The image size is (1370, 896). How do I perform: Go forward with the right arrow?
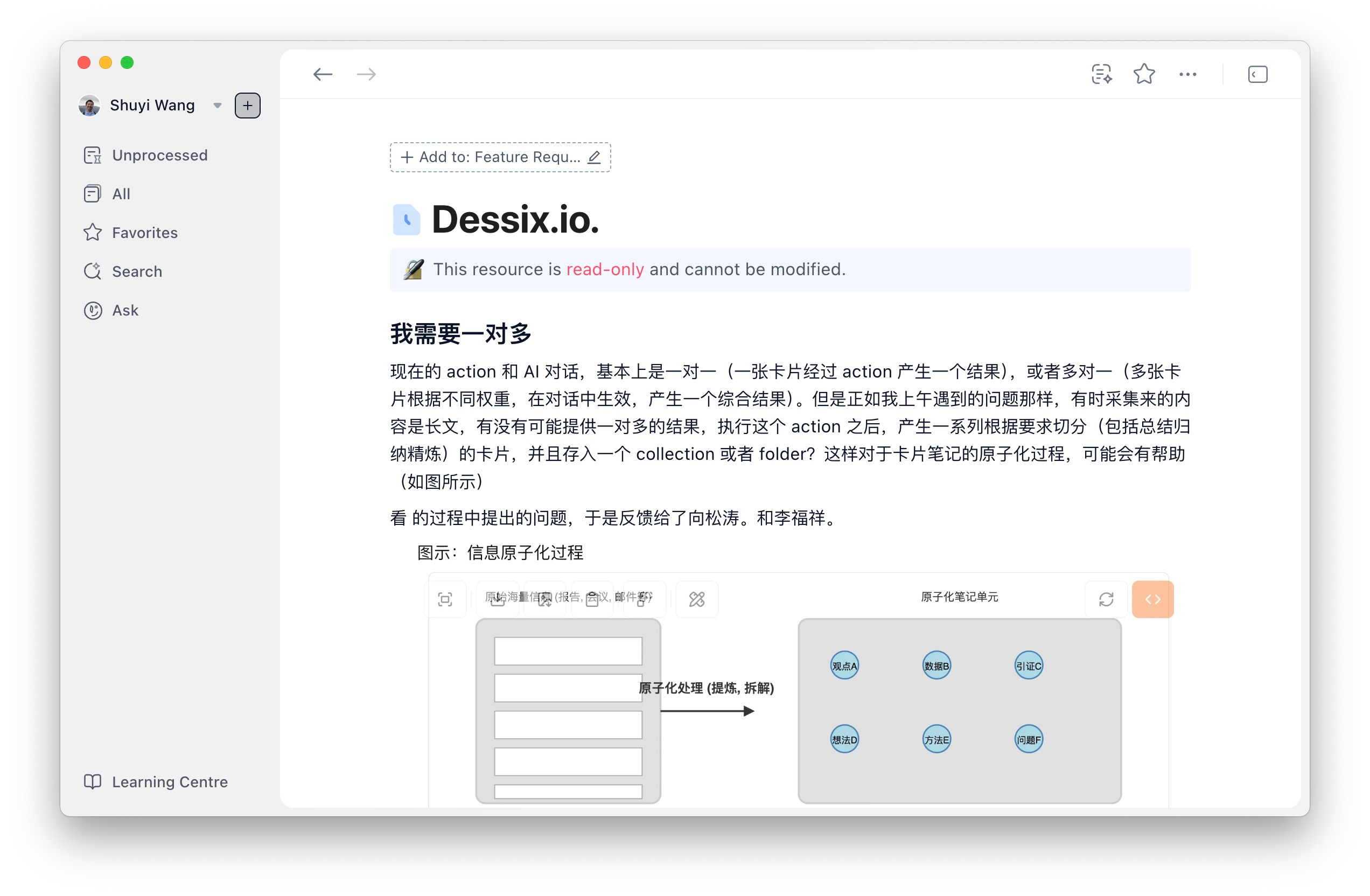[366, 74]
